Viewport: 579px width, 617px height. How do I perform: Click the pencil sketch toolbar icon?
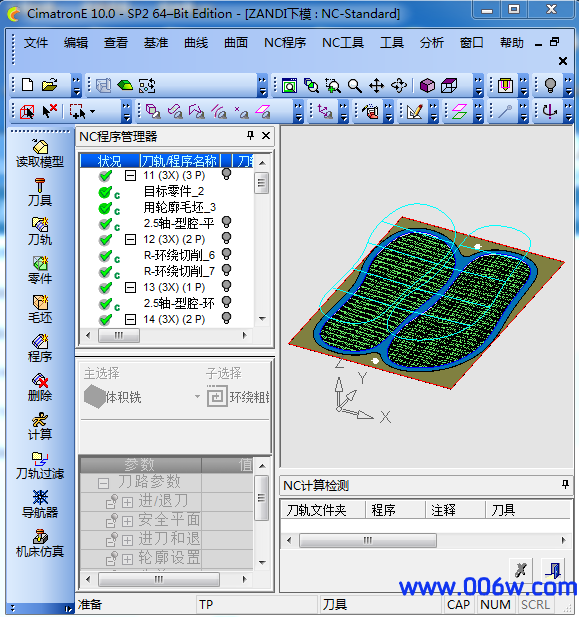pos(415,112)
